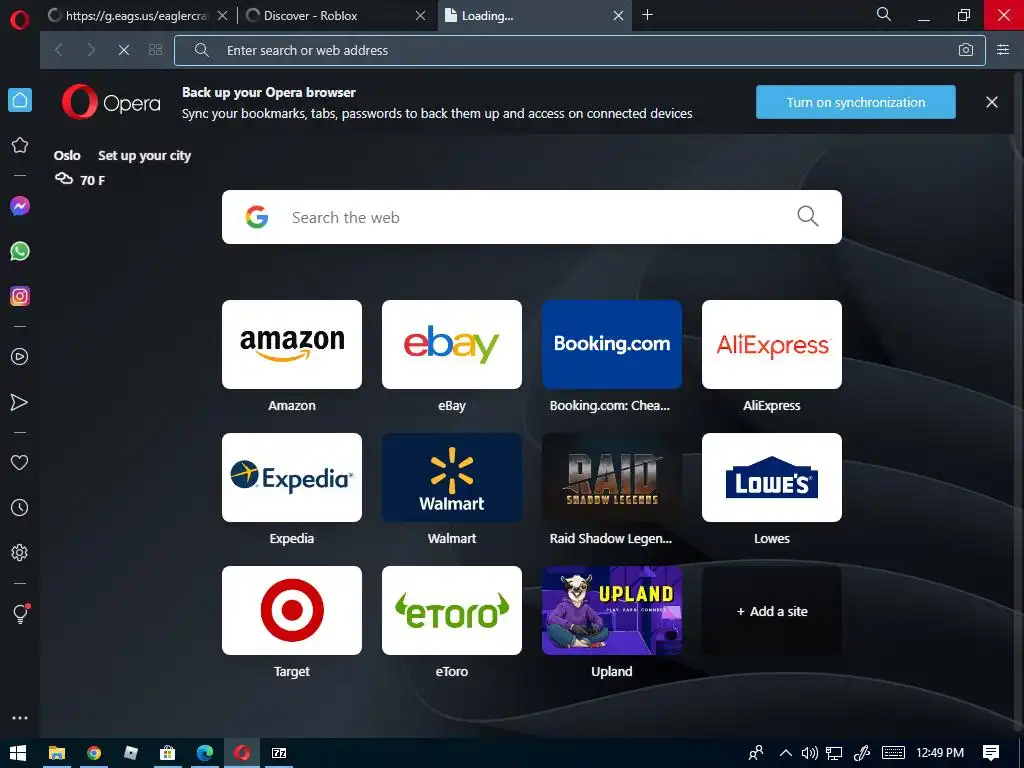Launch Edge from the taskbar
Viewport: 1024px width, 768px height.
coord(205,753)
